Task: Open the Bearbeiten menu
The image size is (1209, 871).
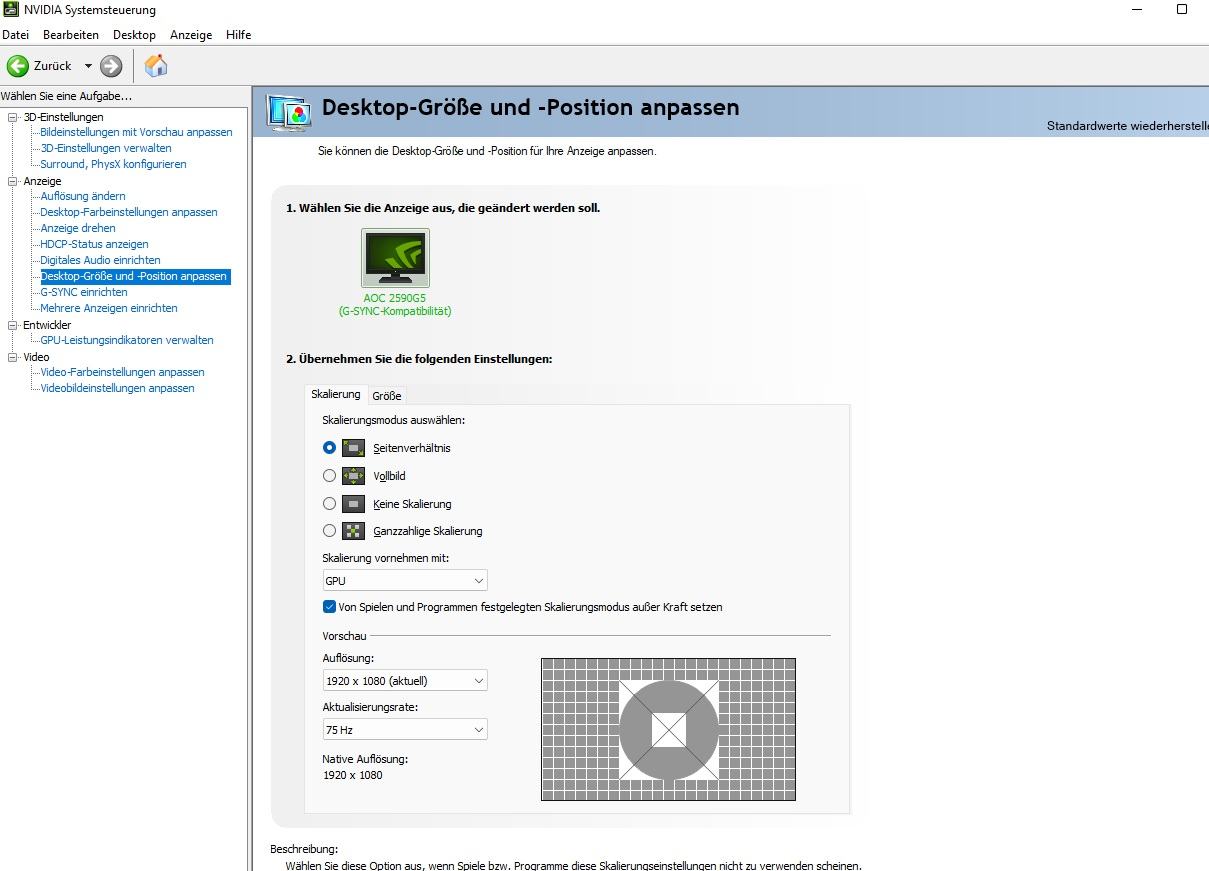Action: click(71, 35)
